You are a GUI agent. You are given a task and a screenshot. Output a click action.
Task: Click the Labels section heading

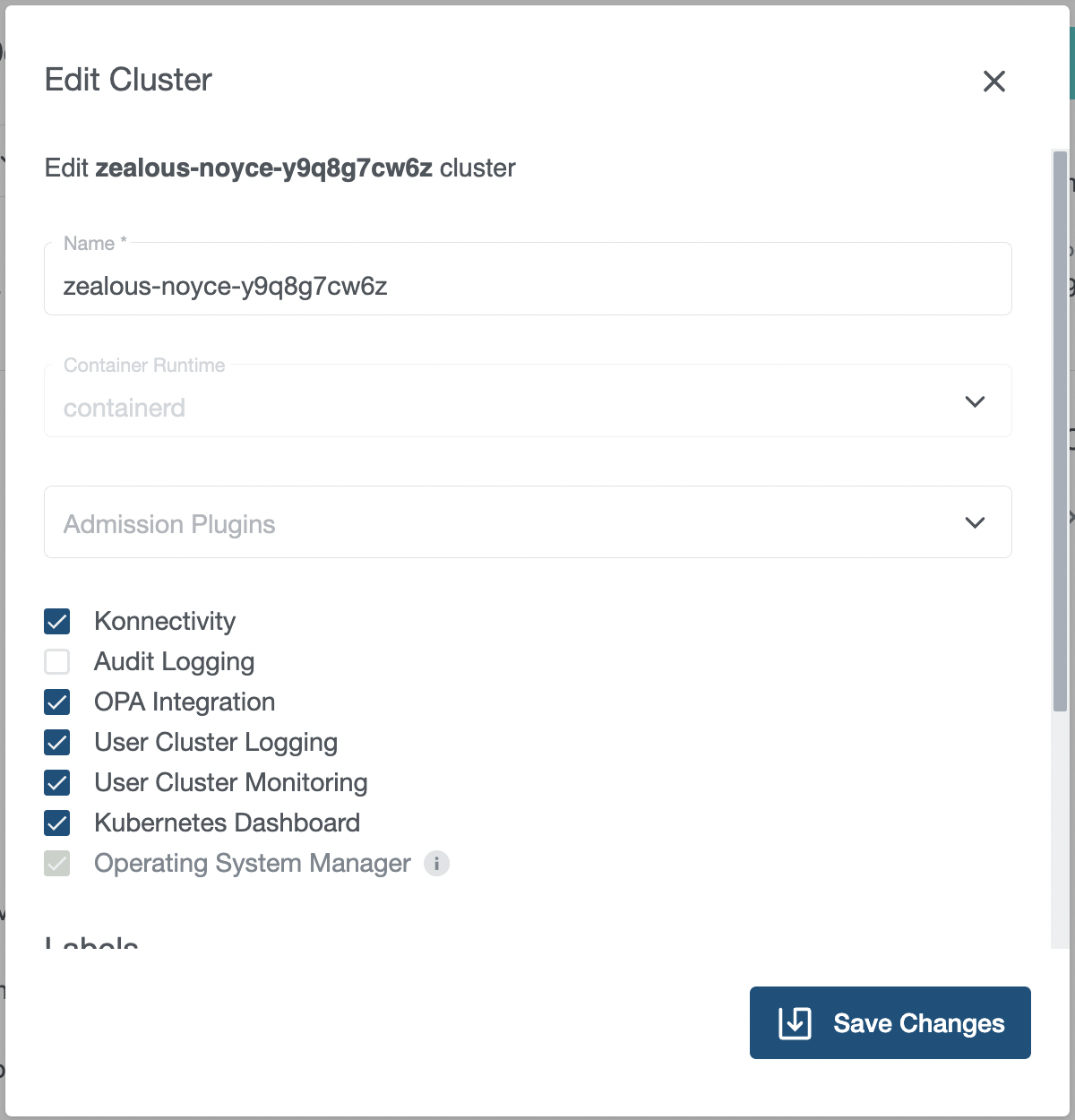point(90,945)
